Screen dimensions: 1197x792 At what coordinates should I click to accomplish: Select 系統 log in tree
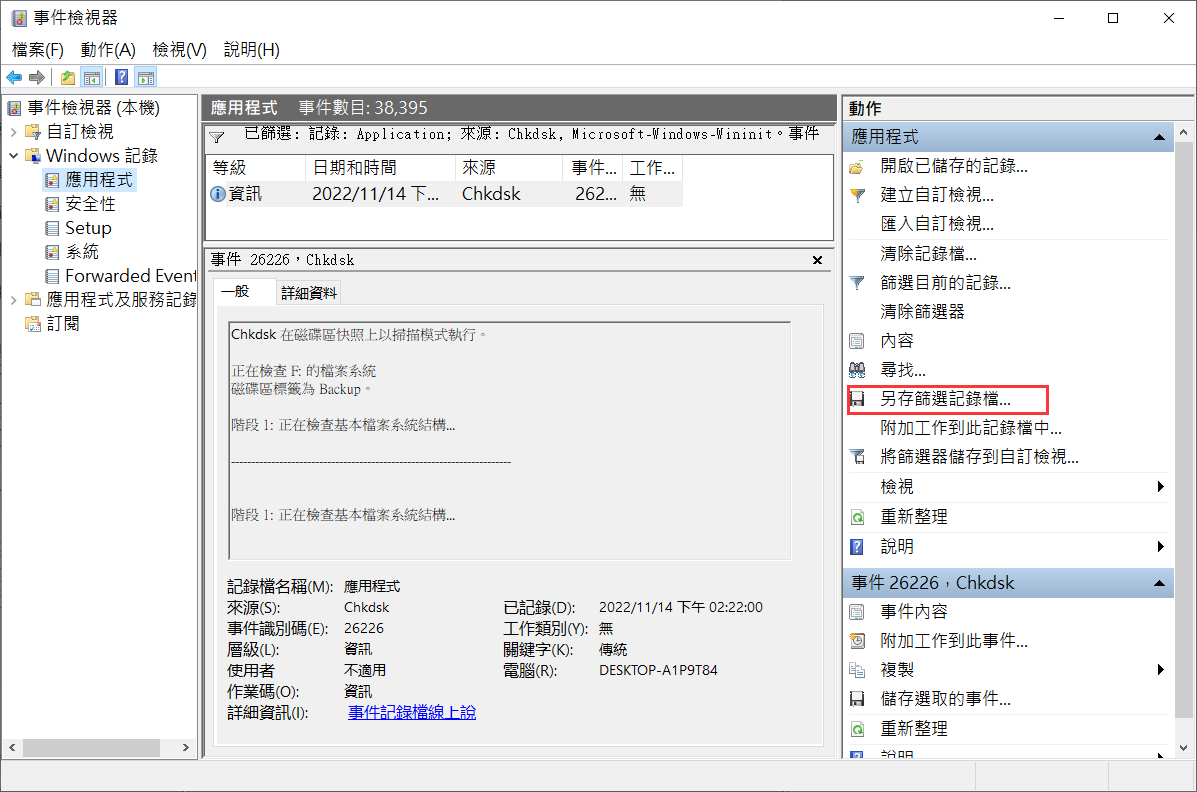point(82,252)
